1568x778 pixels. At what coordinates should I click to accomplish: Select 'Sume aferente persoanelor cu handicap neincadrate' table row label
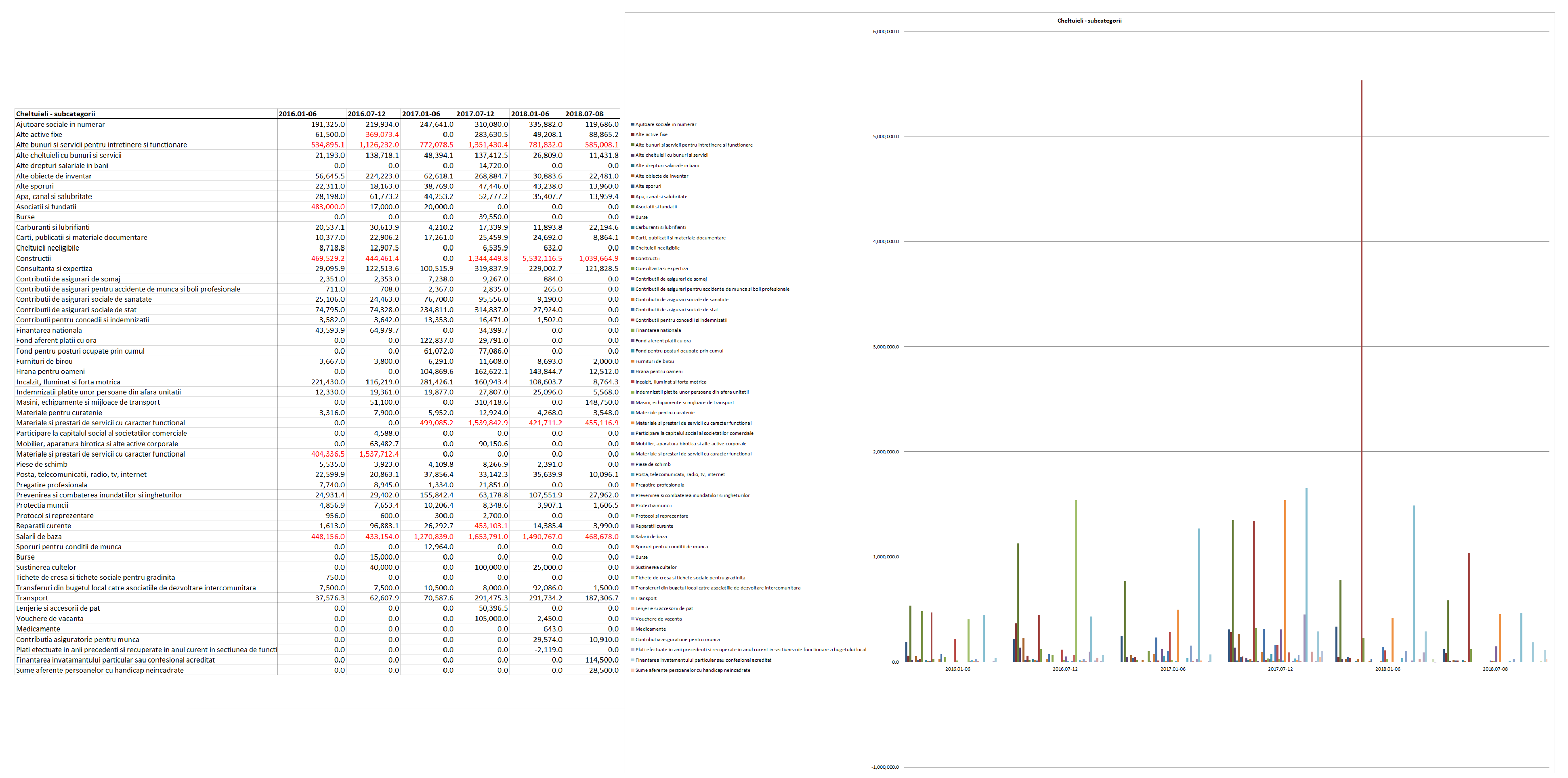coord(100,670)
